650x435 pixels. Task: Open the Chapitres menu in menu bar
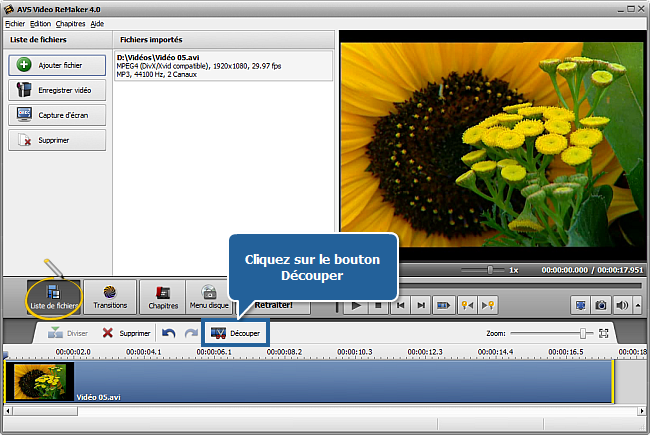70,23
